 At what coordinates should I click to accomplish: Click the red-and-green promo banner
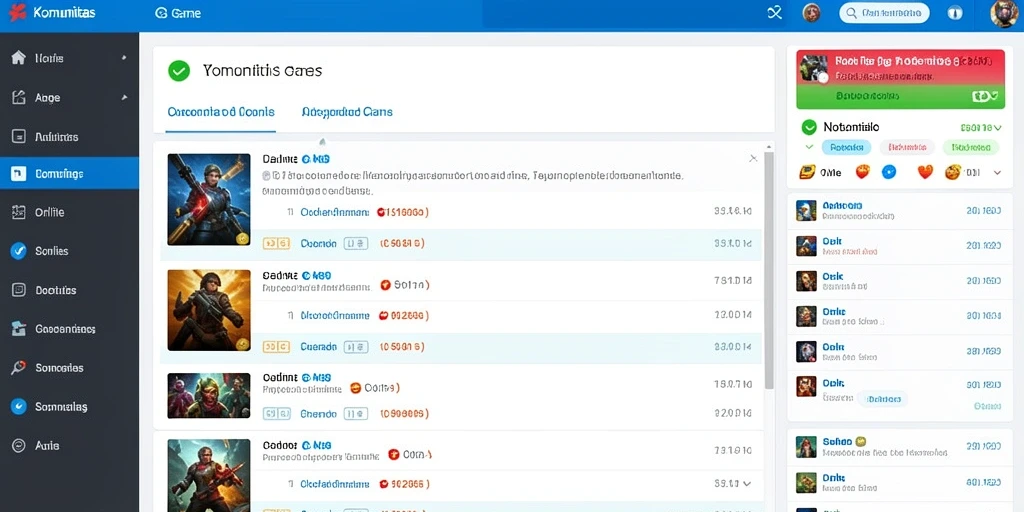click(901, 79)
